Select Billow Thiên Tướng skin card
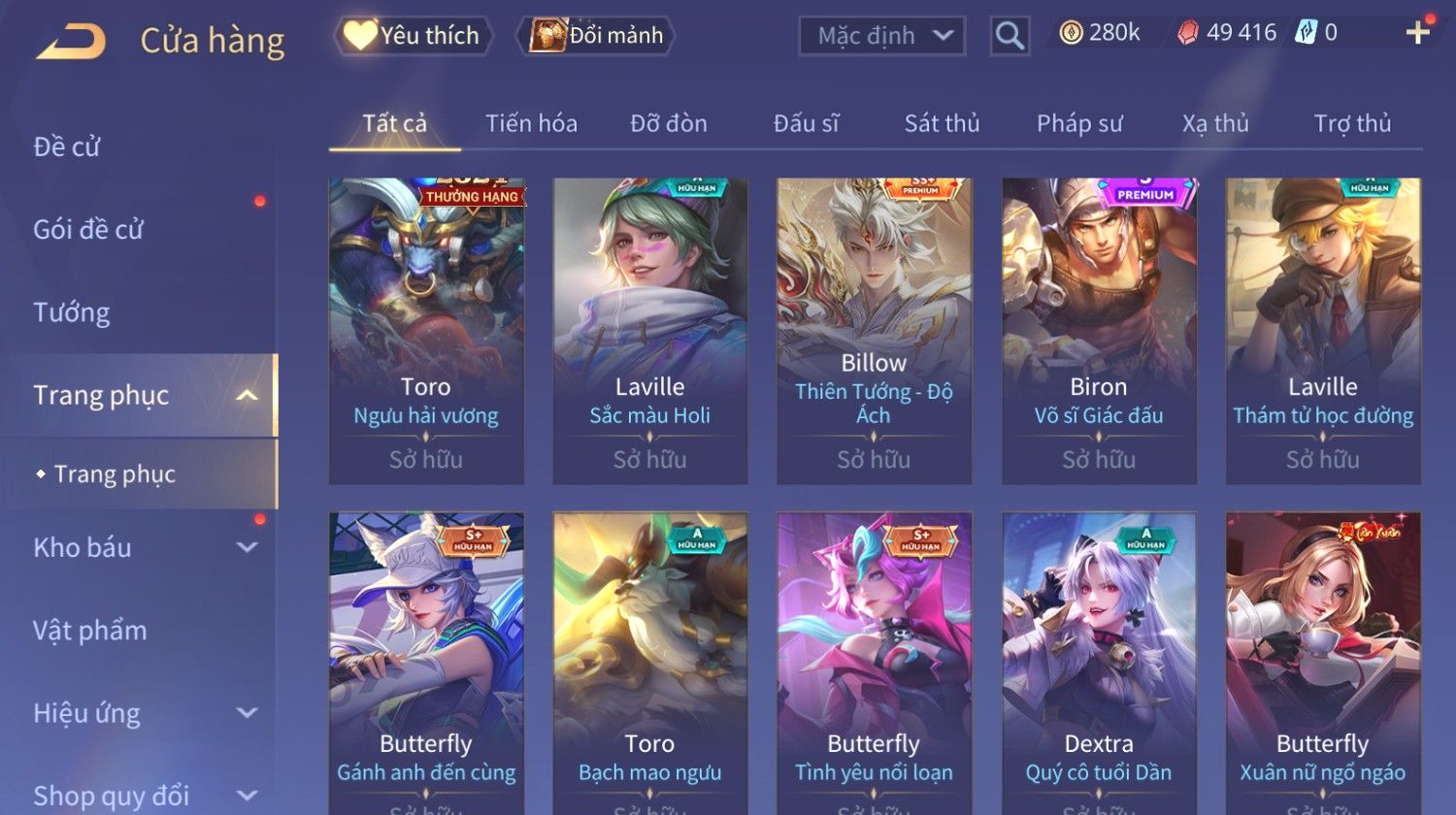The height and width of the screenshot is (815, 1456). click(874, 330)
